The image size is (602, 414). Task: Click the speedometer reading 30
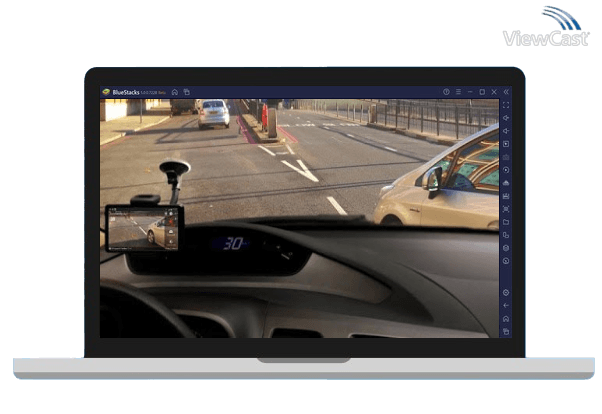tap(233, 243)
